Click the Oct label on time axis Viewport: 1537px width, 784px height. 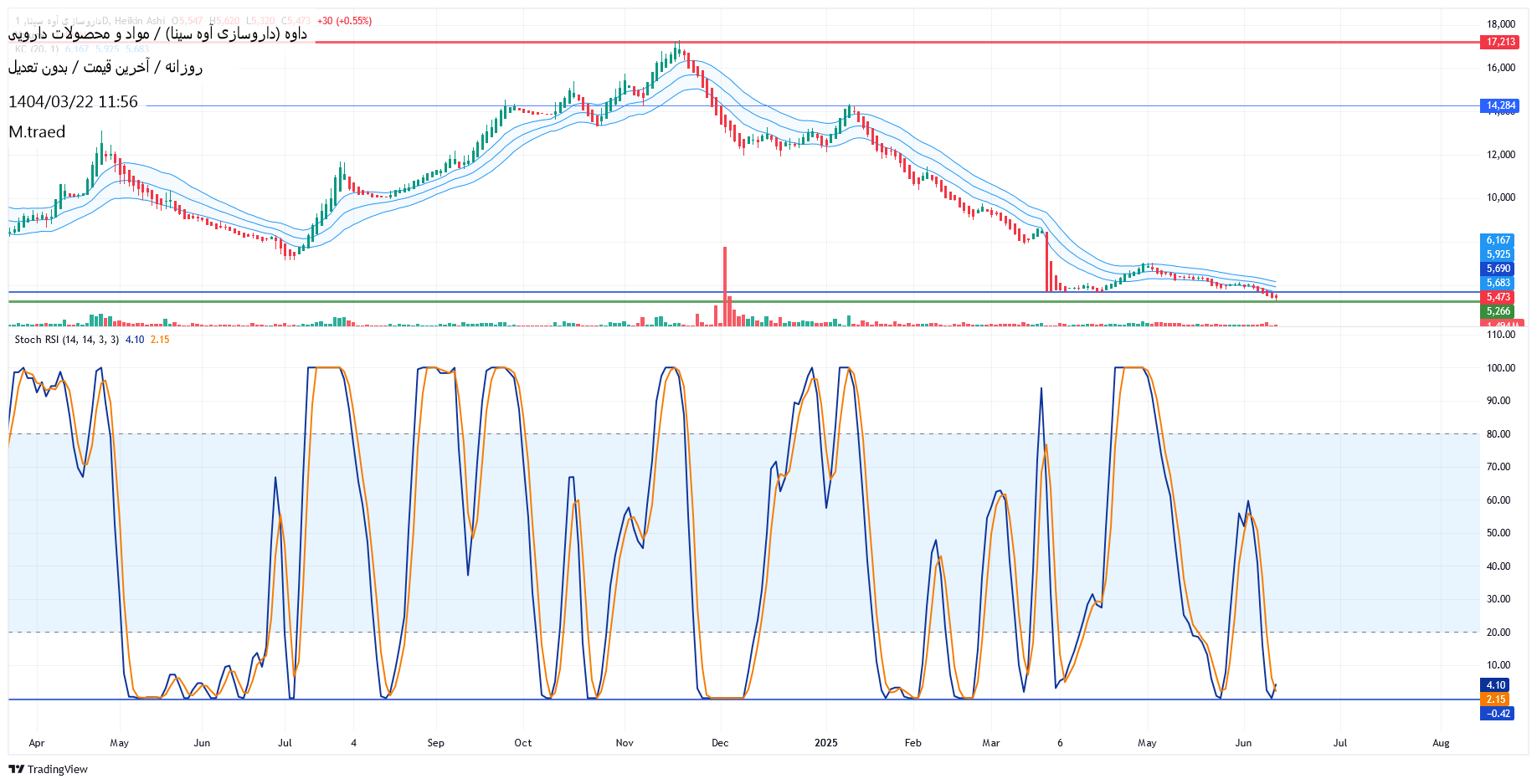point(522,743)
